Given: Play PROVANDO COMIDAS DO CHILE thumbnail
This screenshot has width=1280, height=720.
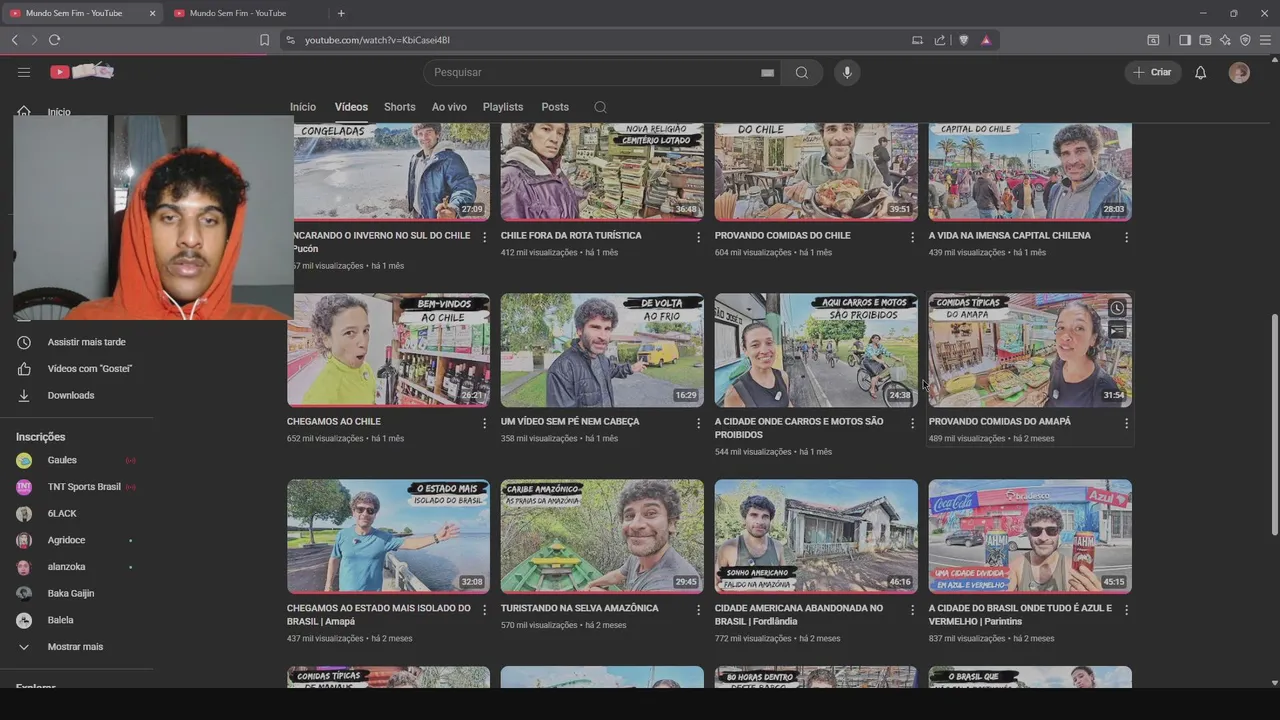Looking at the screenshot, I should [816, 171].
